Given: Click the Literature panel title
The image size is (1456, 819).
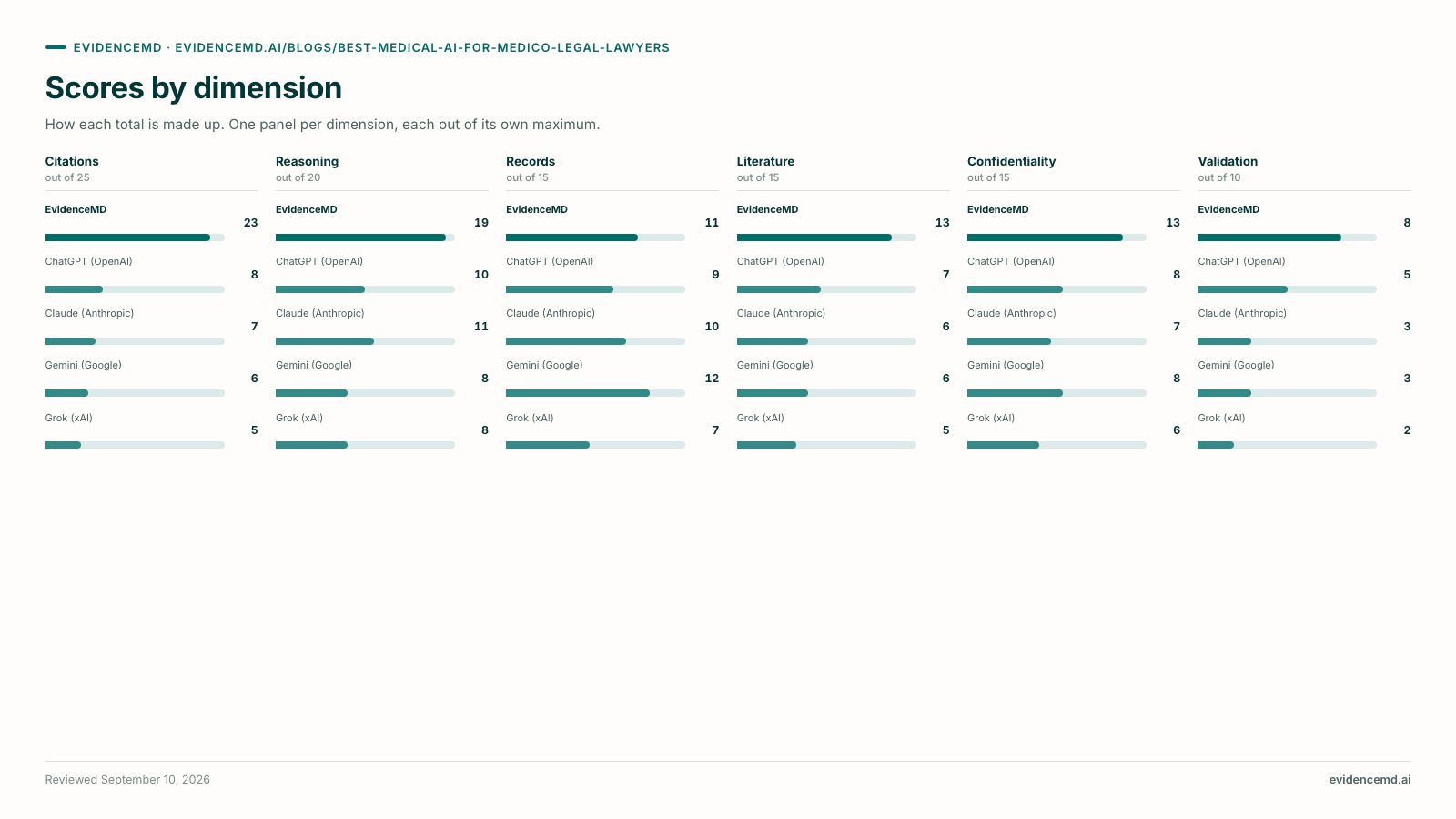Looking at the screenshot, I should (765, 161).
